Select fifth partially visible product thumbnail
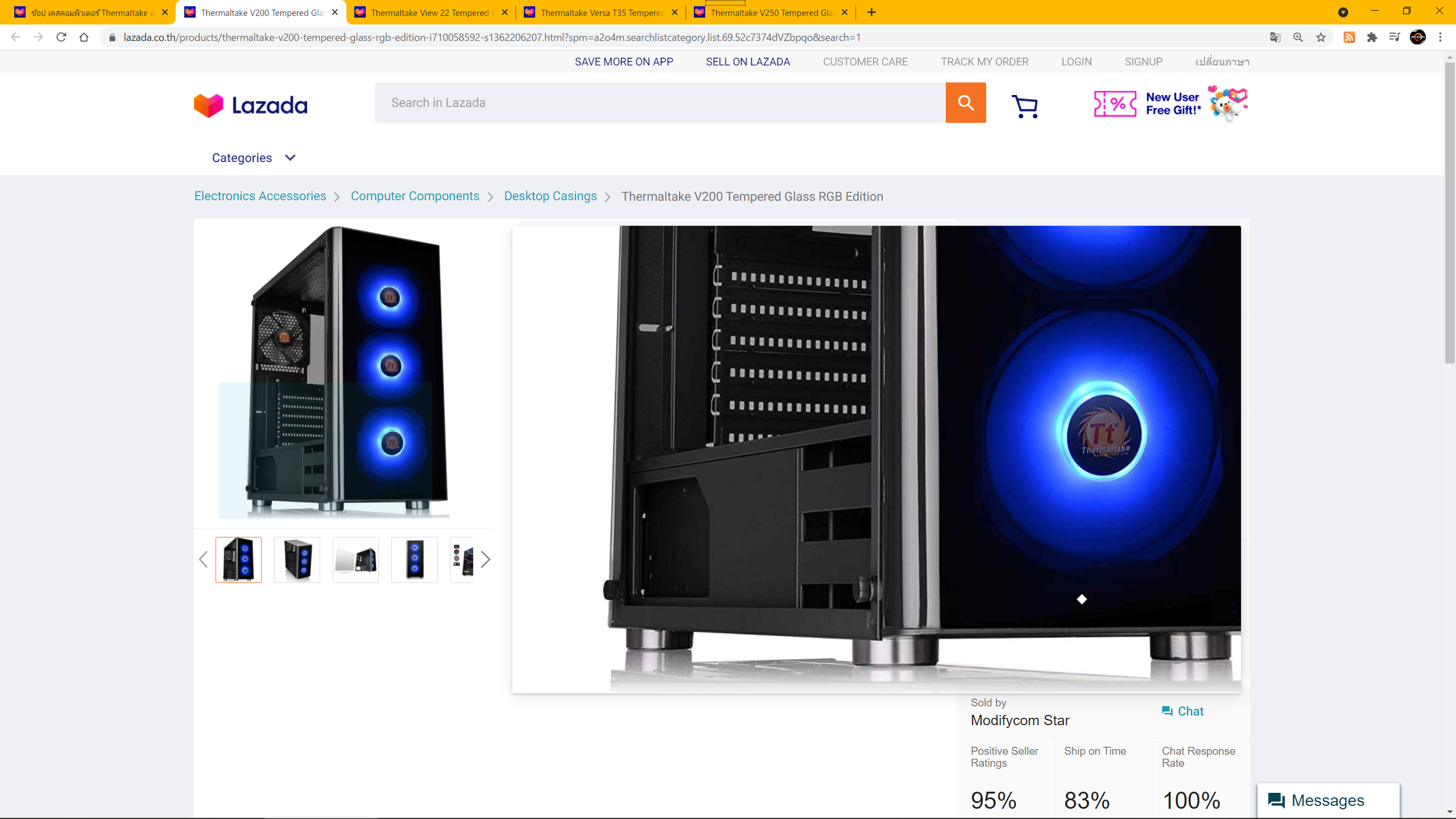Viewport: 1456px width, 819px height. (462, 560)
